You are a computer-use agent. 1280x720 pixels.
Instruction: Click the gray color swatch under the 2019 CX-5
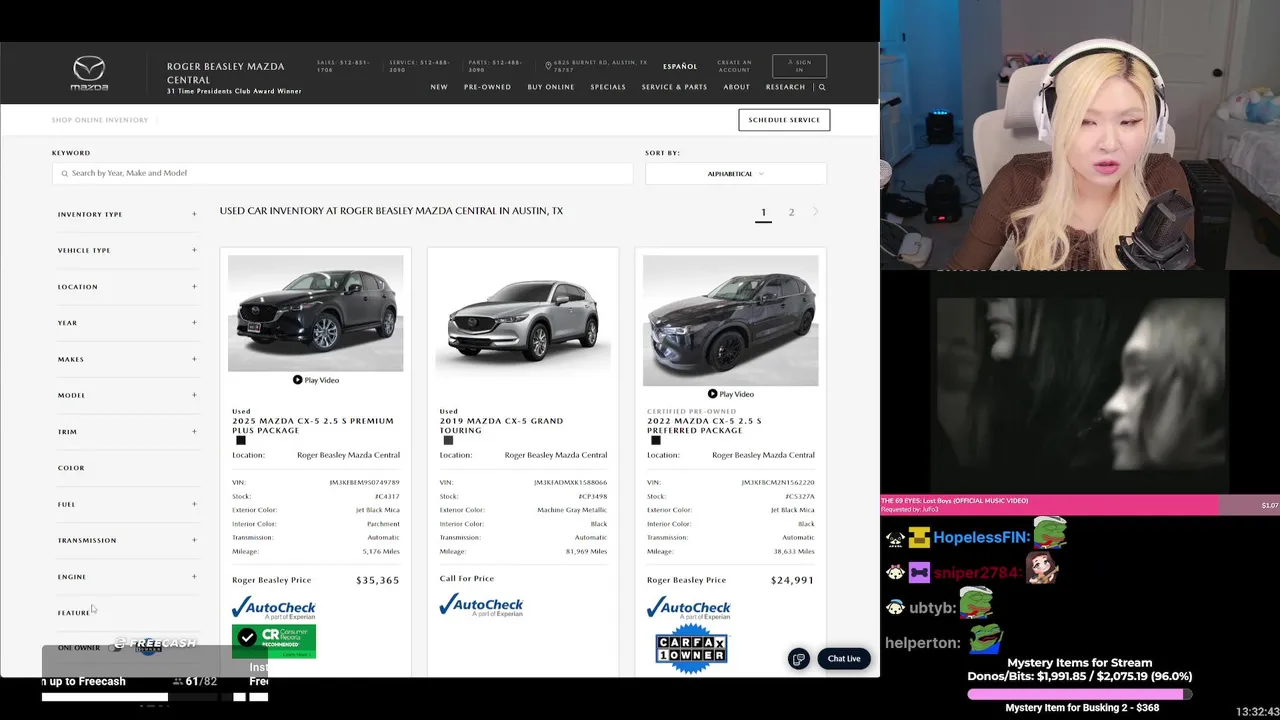pyautogui.click(x=448, y=441)
